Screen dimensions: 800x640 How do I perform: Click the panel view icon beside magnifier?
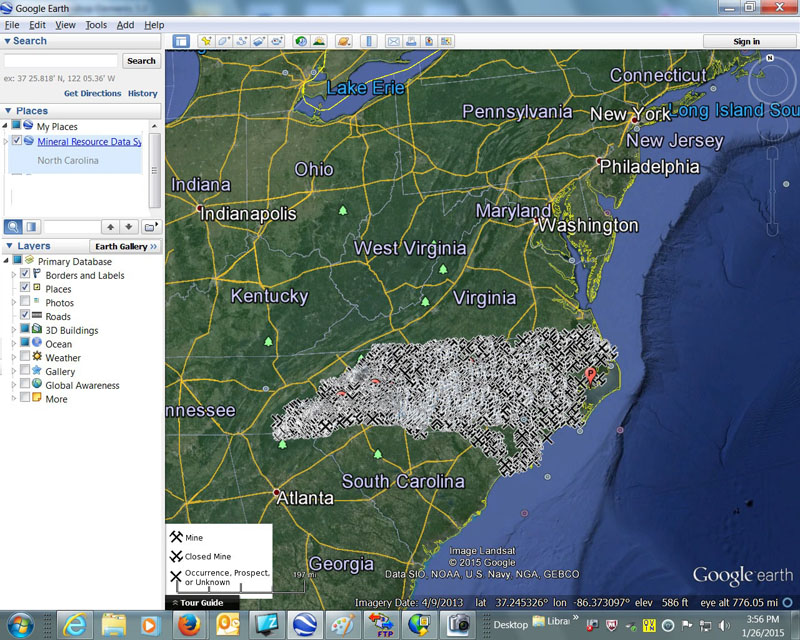(x=31, y=227)
